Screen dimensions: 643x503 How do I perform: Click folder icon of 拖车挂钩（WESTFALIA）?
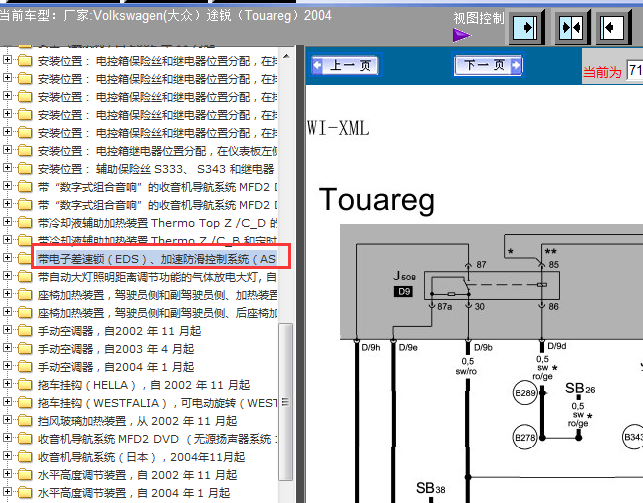pyautogui.click(x=25, y=403)
